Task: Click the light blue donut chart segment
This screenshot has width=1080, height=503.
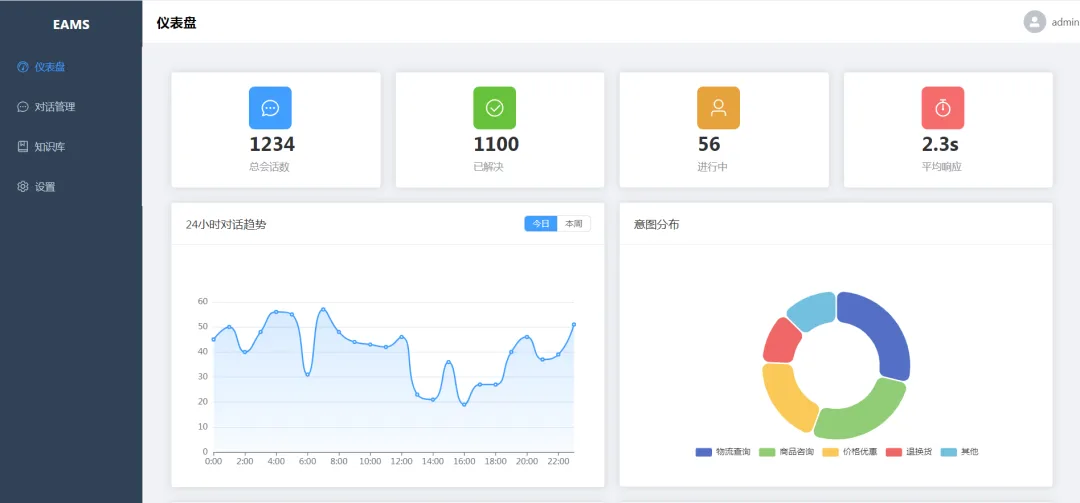Action: [813, 310]
